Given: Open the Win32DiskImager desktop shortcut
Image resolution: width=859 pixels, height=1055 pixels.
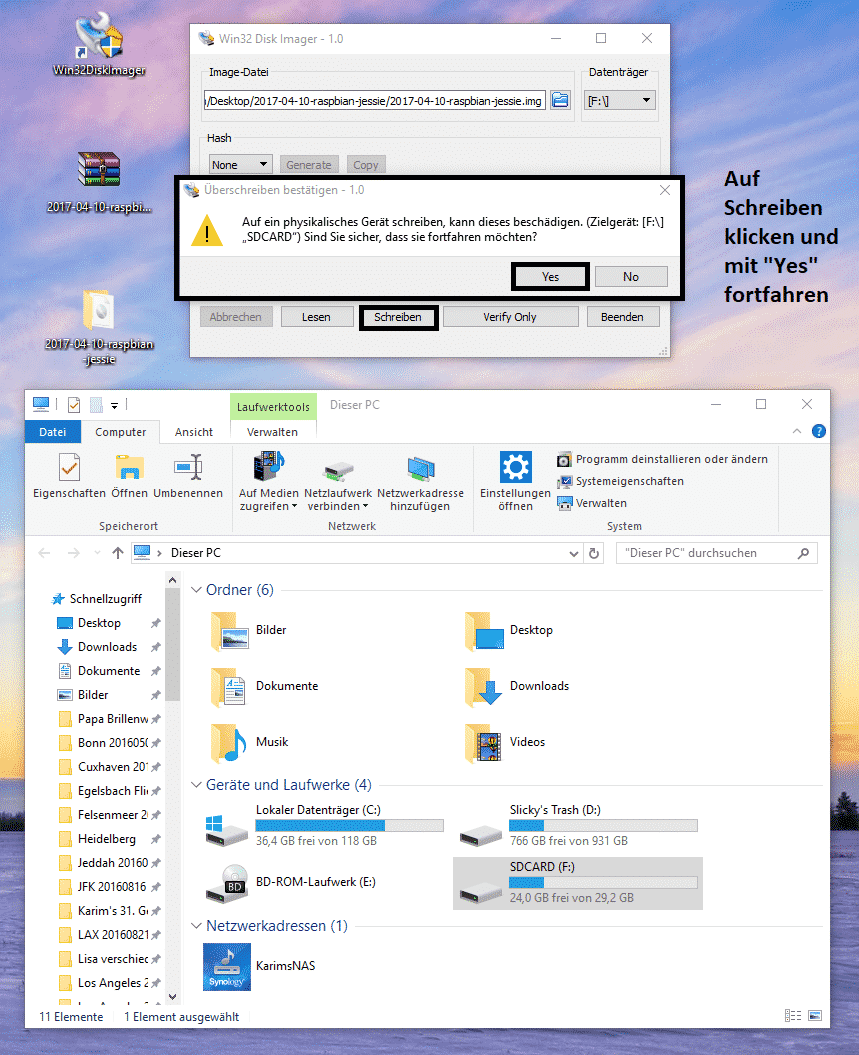Looking at the screenshot, I should pos(99,45).
